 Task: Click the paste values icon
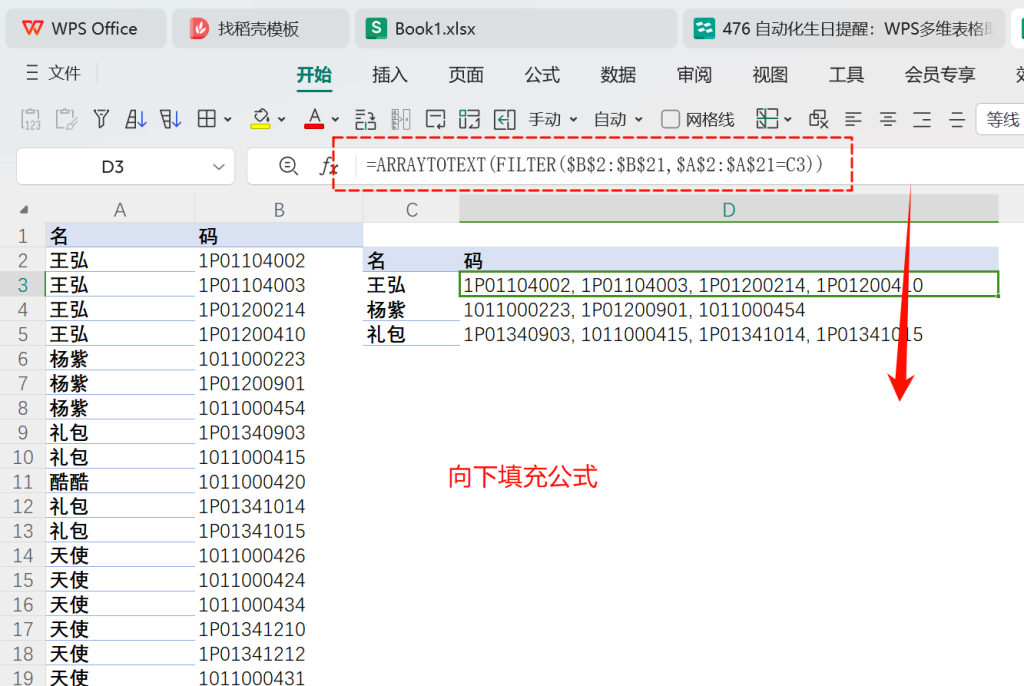coord(31,120)
